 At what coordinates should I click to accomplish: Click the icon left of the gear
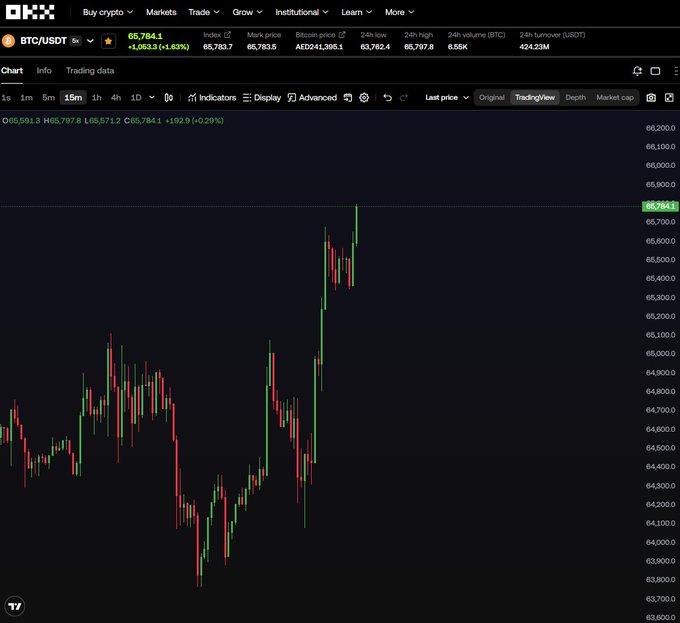pos(347,98)
